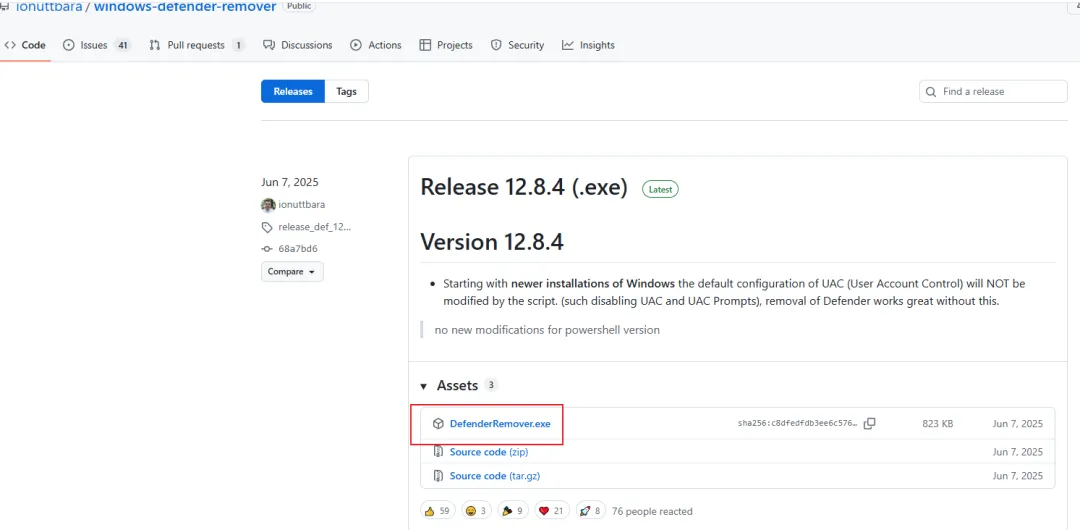Open the release_def_12 tag link
1080x530 pixels.
point(315,227)
